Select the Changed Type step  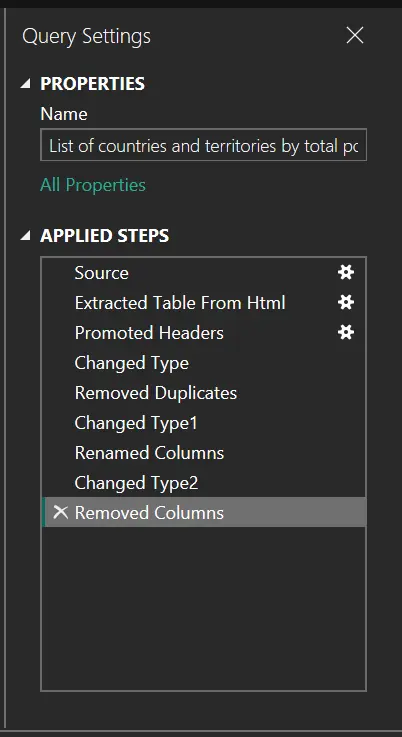point(204,363)
